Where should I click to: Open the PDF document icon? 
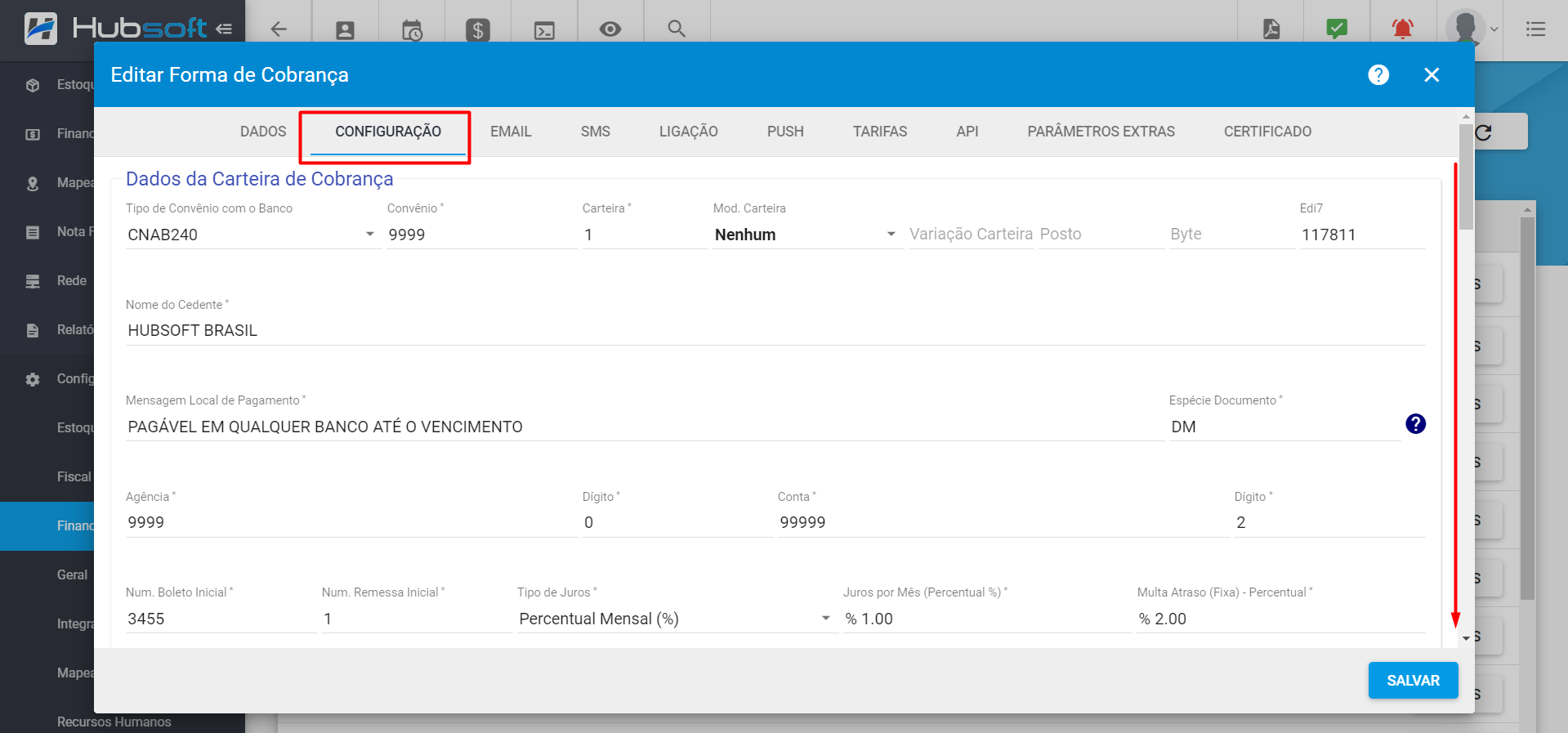coord(1271,29)
